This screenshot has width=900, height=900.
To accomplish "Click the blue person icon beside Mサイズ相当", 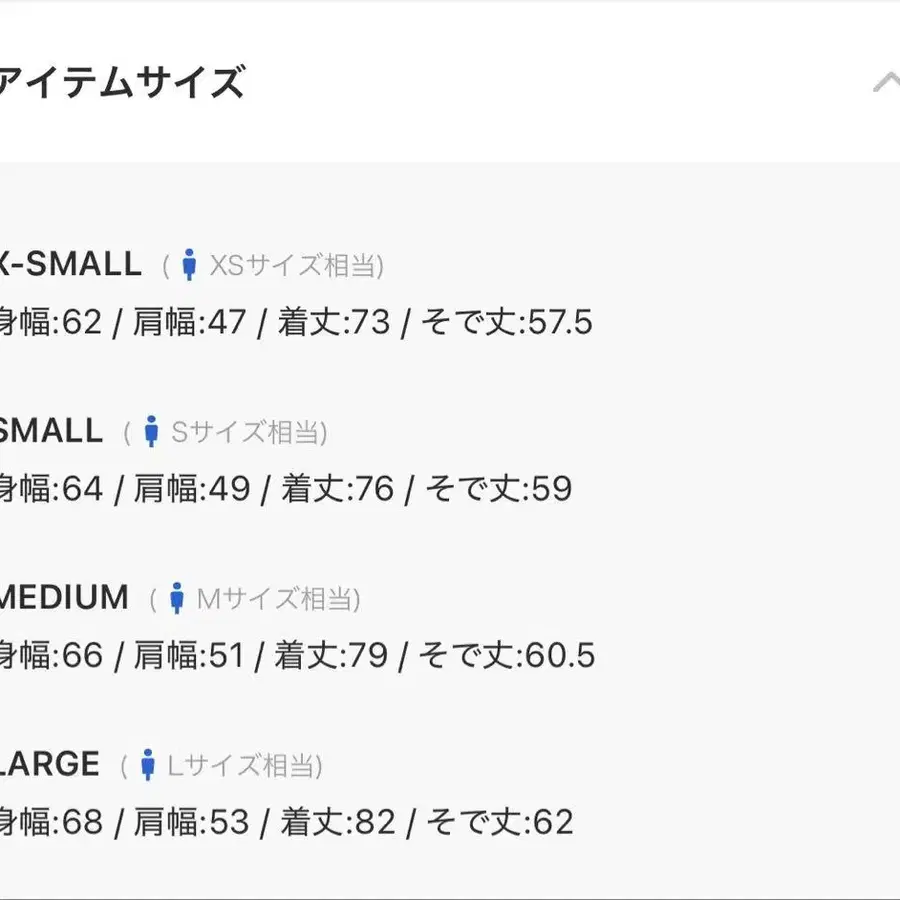I will [x=177, y=599].
